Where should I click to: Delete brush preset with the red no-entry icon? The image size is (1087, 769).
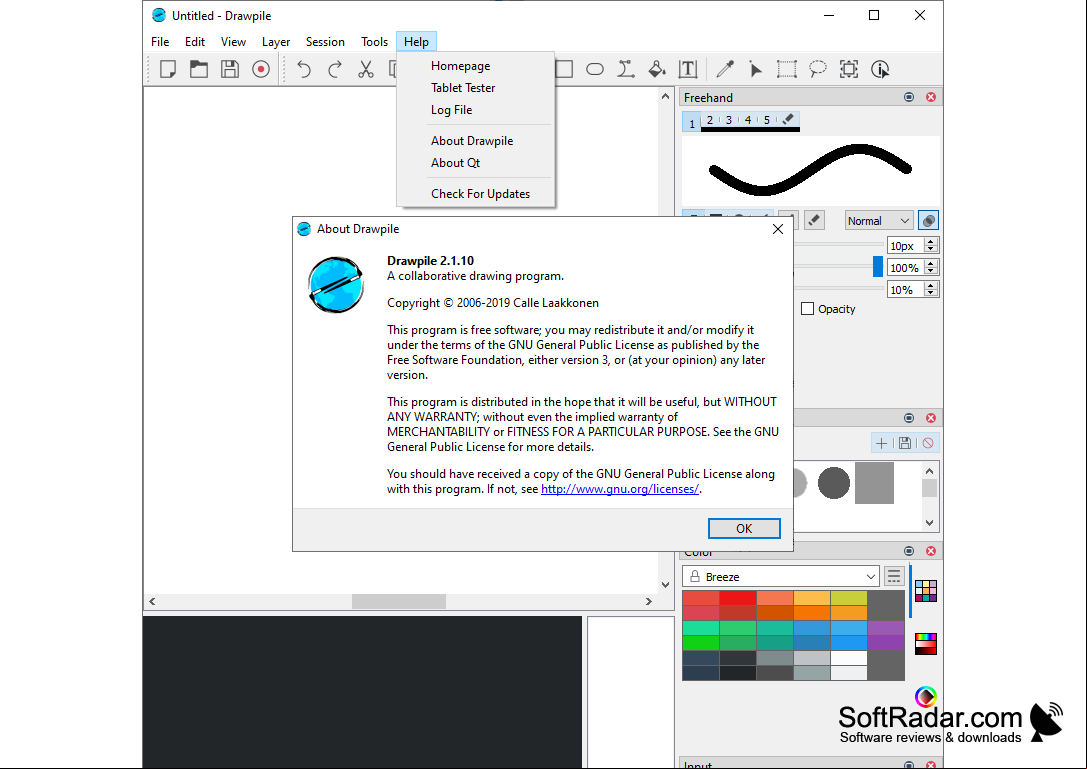928,443
